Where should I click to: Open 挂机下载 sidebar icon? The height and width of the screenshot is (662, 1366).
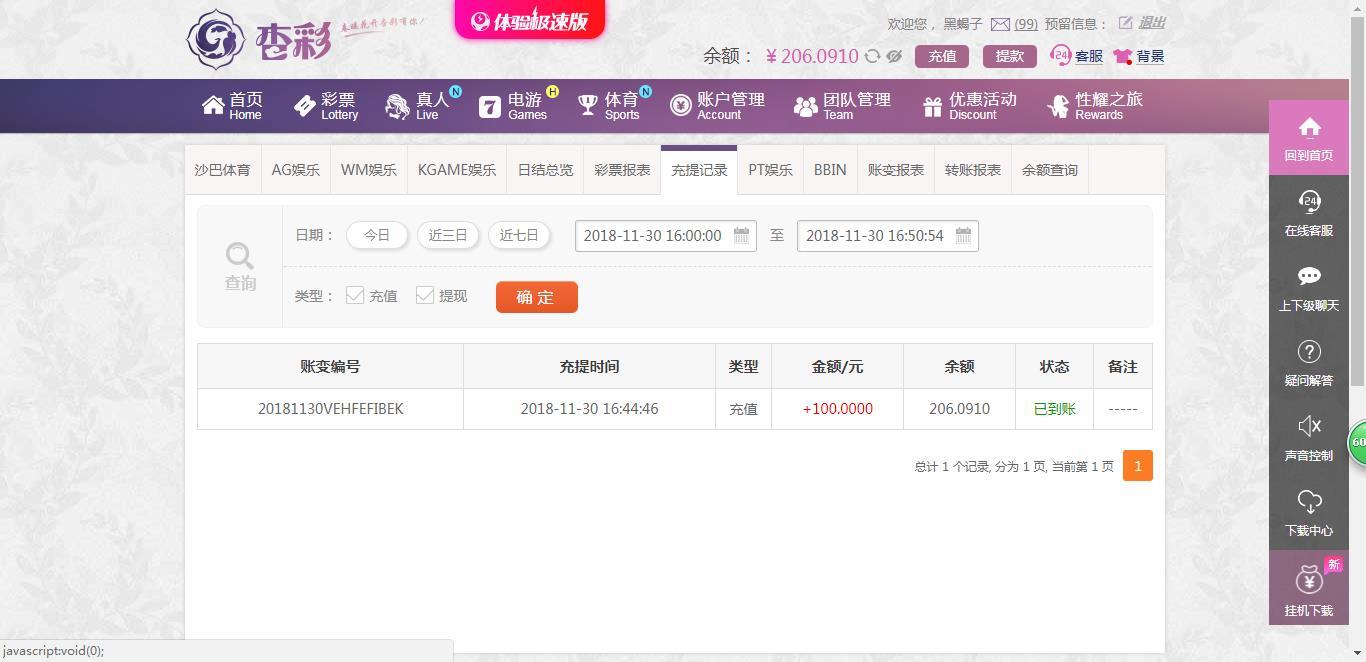pyautogui.click(x=1309, y=588)
